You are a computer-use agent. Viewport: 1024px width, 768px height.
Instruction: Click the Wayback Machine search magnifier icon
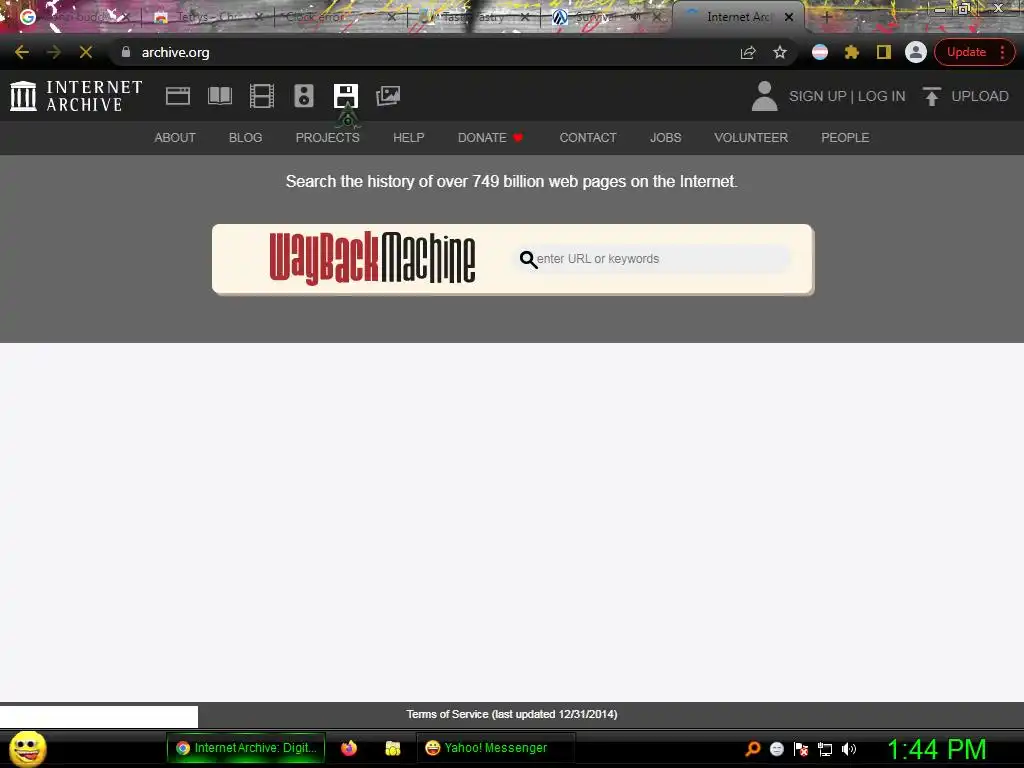tap(528, 260)
